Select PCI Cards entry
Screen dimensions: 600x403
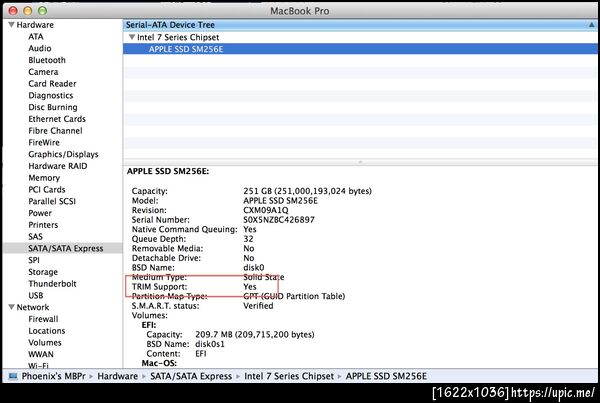pyautogui.click(x=47, y=190)
